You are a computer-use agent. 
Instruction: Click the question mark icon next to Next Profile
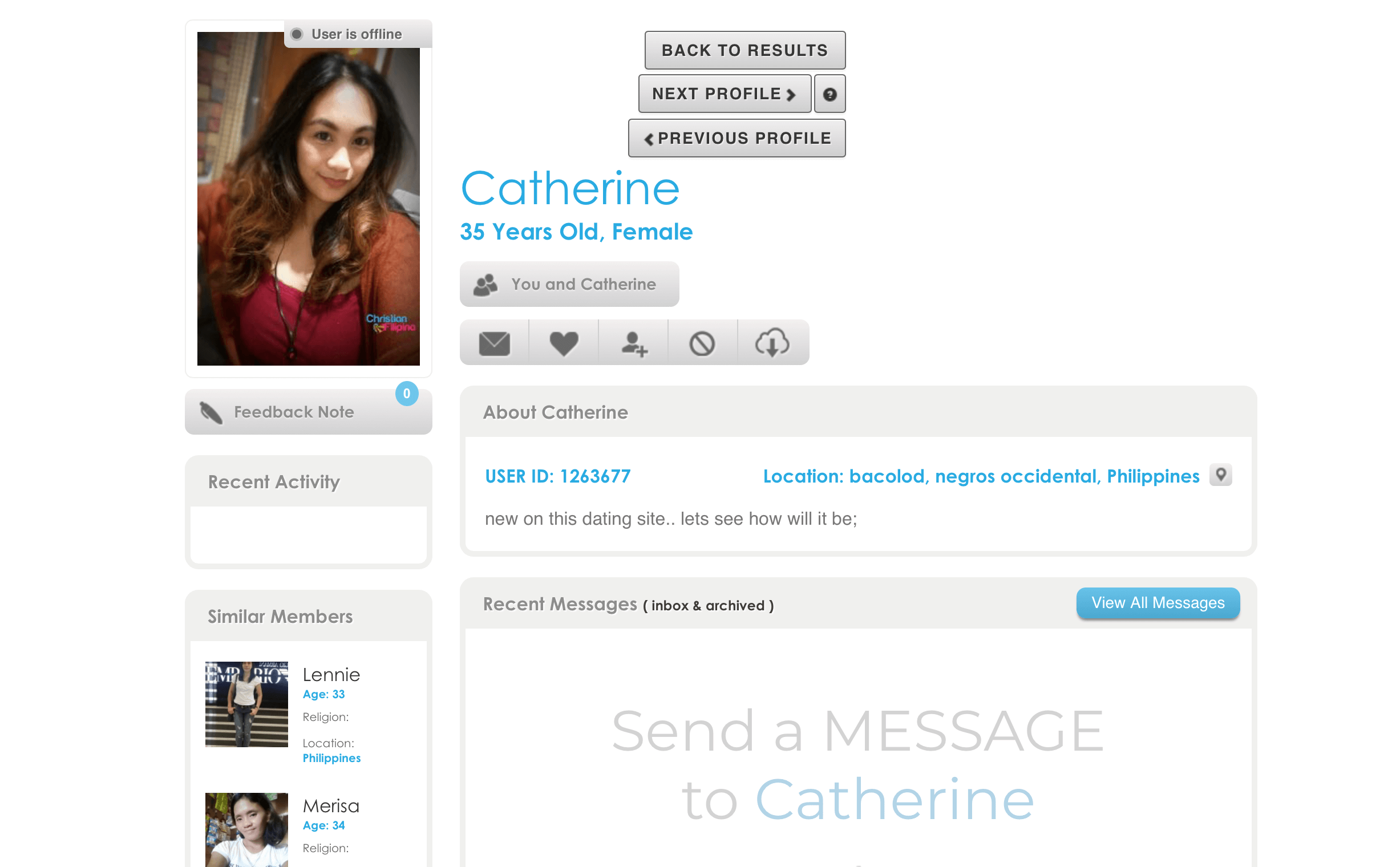click(x=830, y=94)
